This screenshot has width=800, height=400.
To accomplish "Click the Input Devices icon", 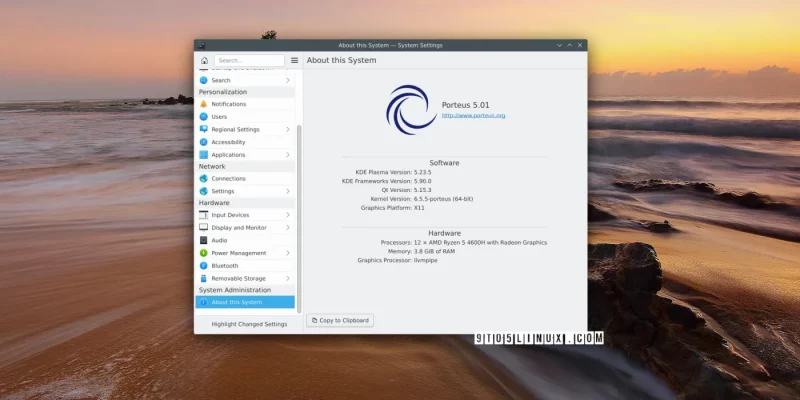I will click(x=204, y=215).
